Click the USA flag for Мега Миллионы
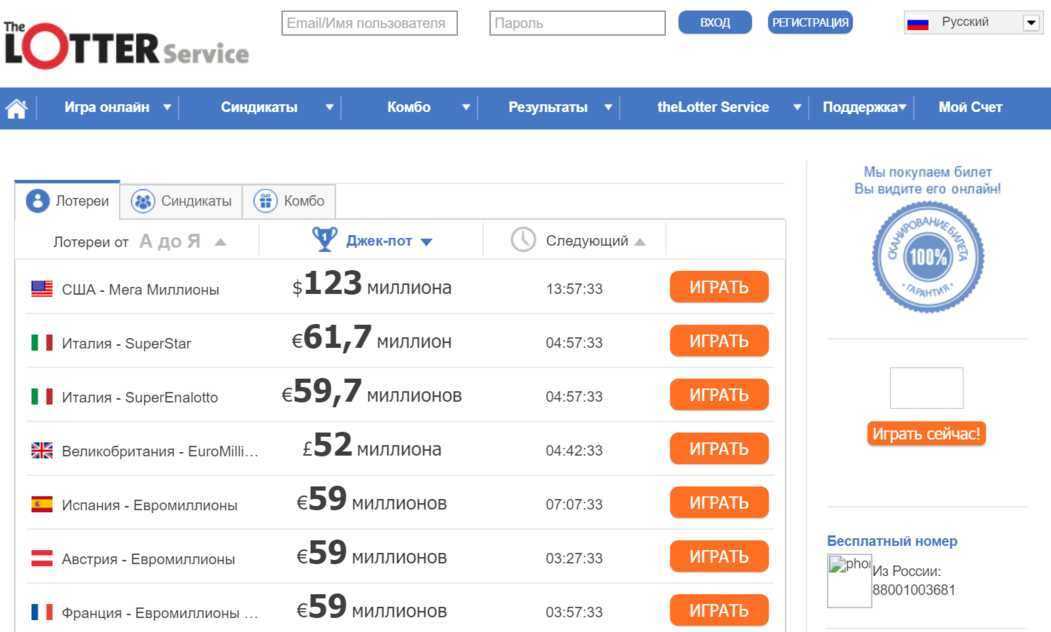Image resolution: width=1051 pixels, height=632 pixels. click(42, 289)
